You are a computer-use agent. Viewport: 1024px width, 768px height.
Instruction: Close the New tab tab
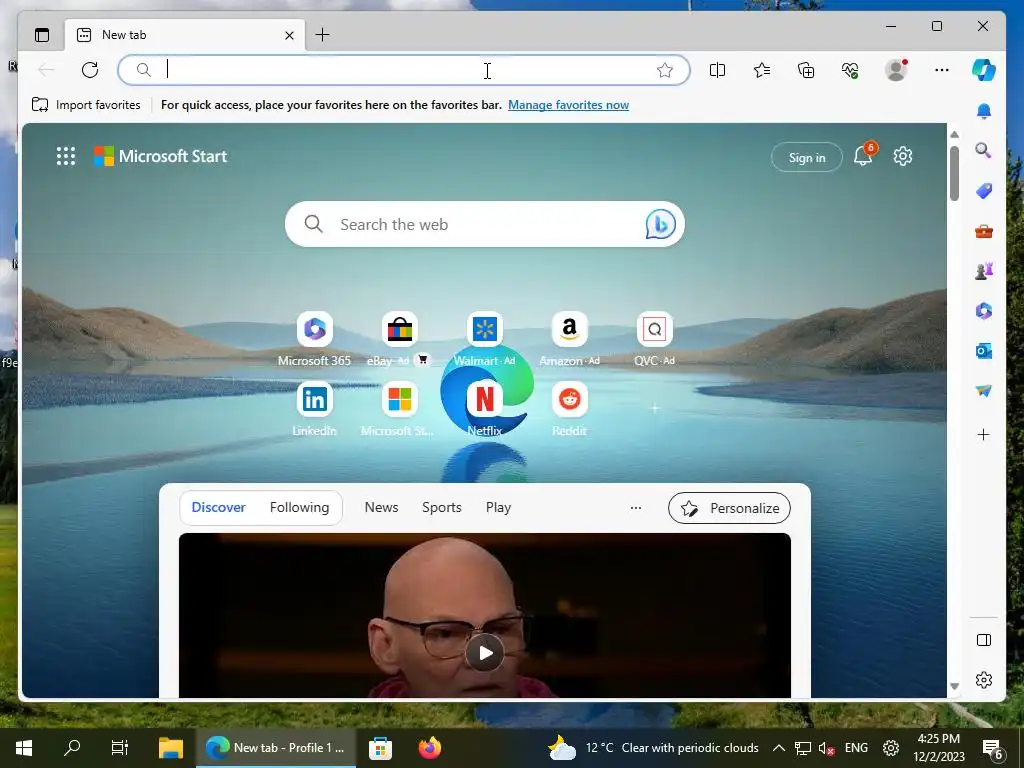pos(289,35)
